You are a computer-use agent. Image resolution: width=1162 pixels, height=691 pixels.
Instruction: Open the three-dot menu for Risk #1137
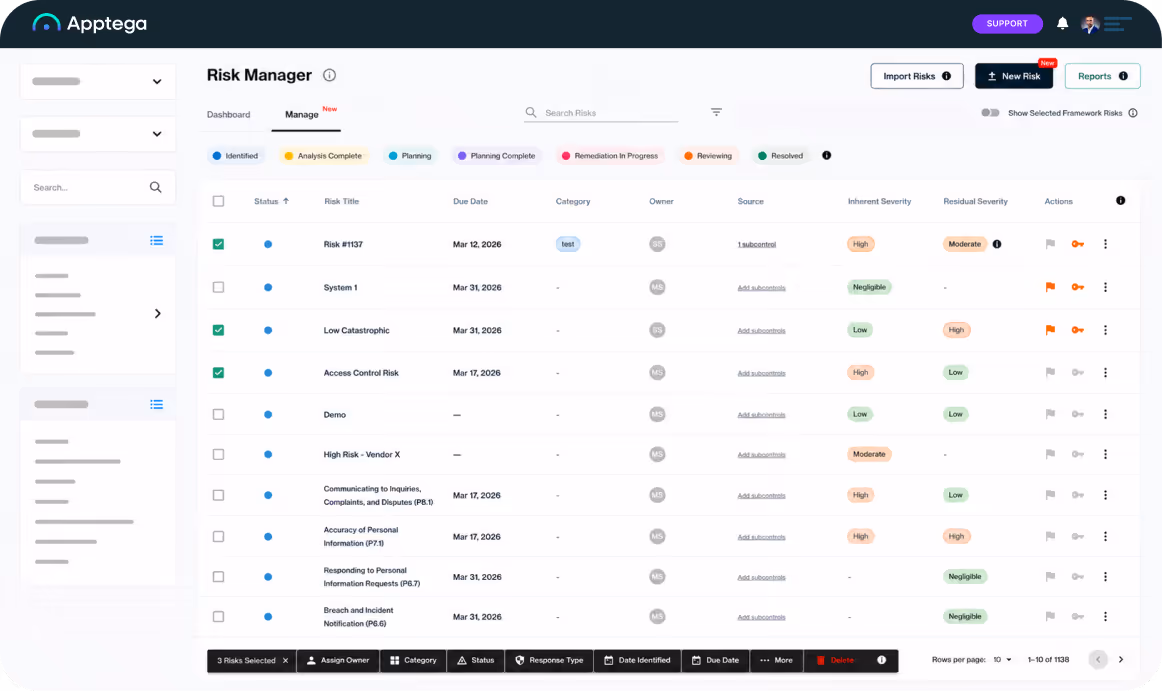[x=1105, y=244]
